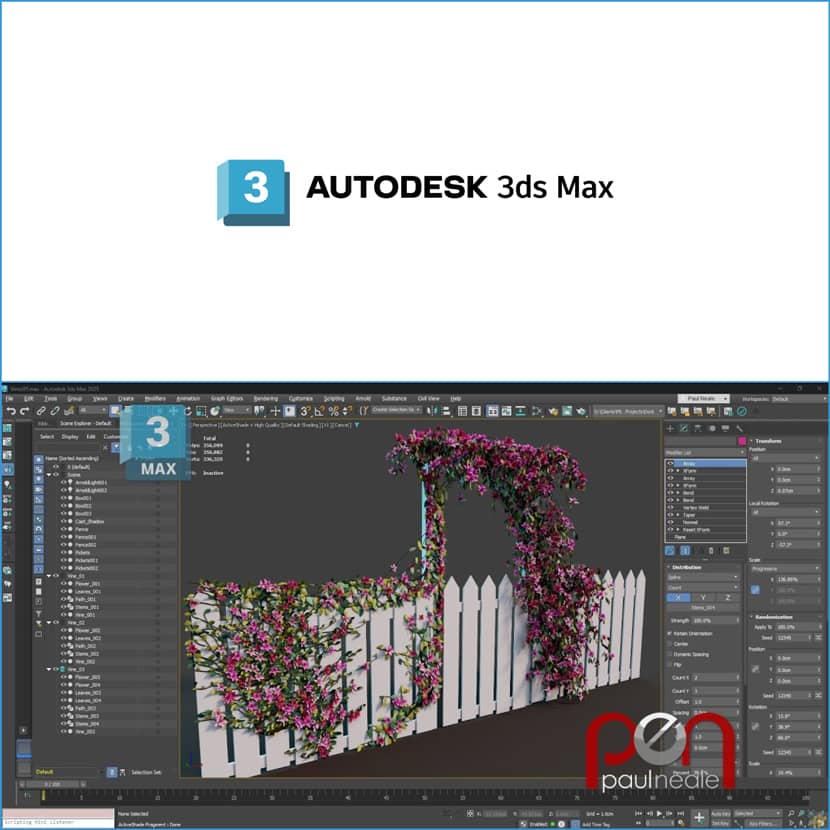Select the Link objects chain icon

pos(41,411)
